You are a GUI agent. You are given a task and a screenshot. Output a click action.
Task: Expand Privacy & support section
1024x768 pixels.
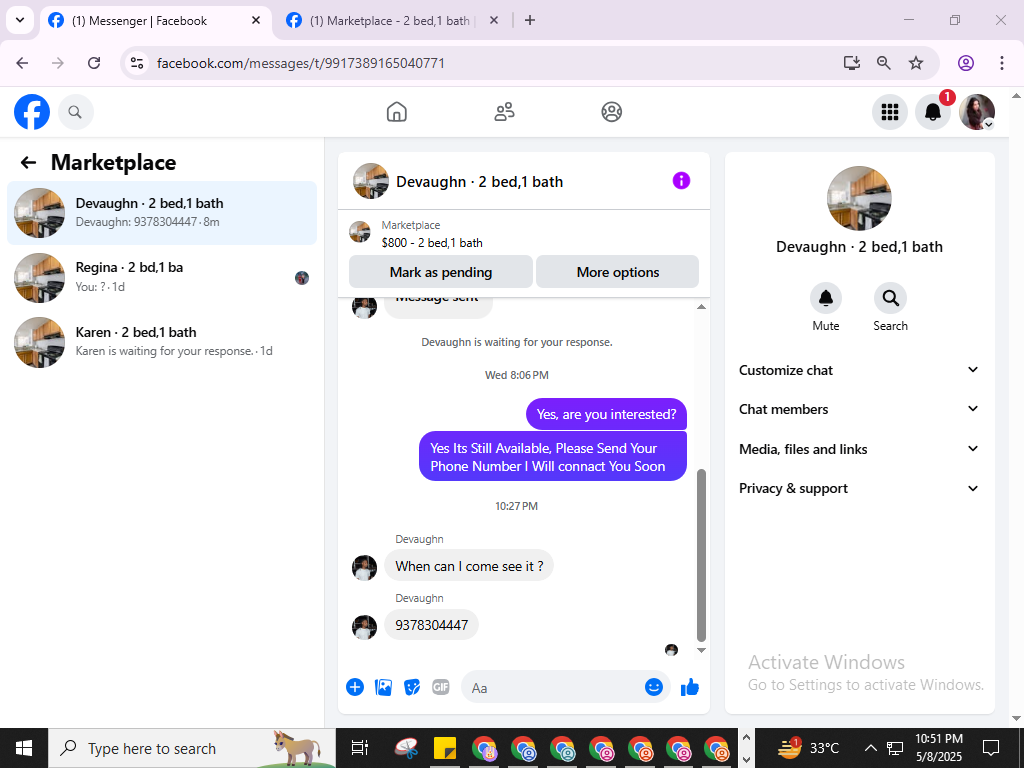point(859,488)
